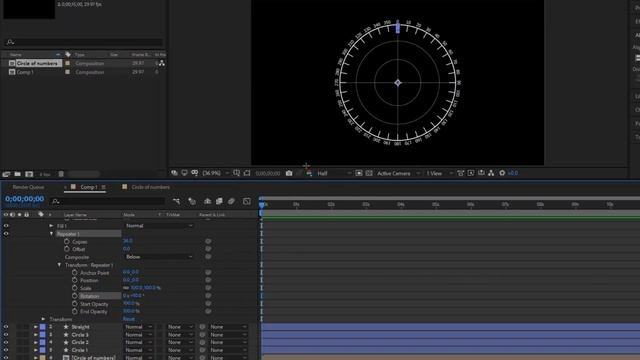Screen dimensions: 640x360
Task: Sort project items by Type column
Action: click(80, 54)
